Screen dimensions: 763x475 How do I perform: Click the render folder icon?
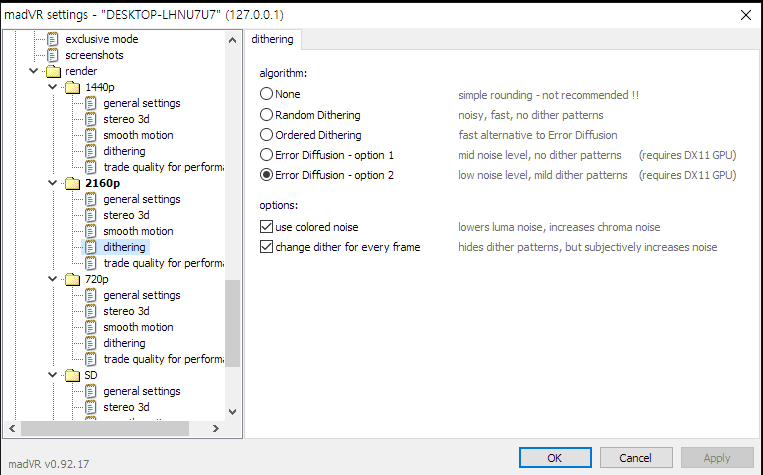[x=53, y=71]
